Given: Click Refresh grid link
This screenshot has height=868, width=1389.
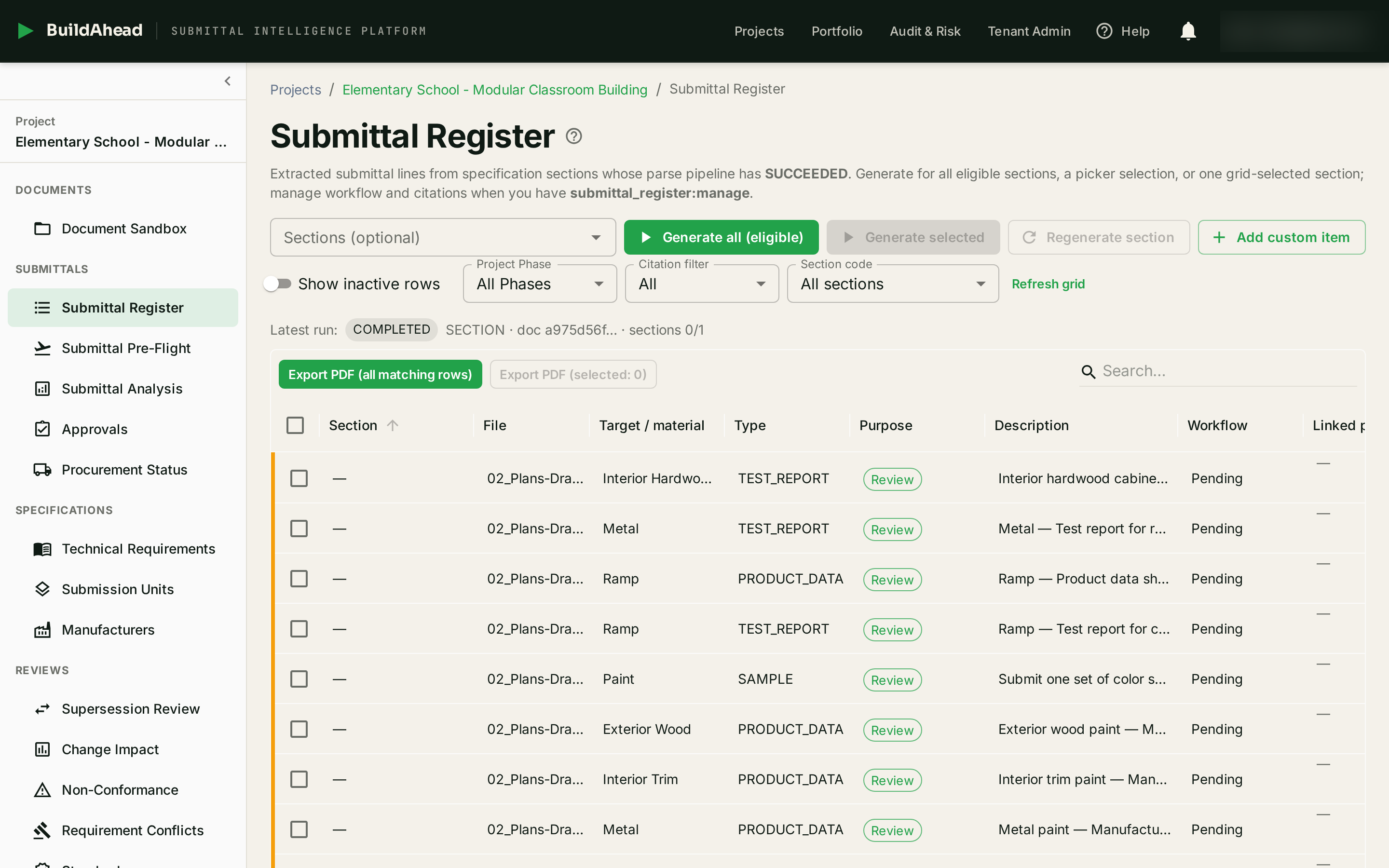Looking at the screenshot, I should click(x=1048, y=284).
